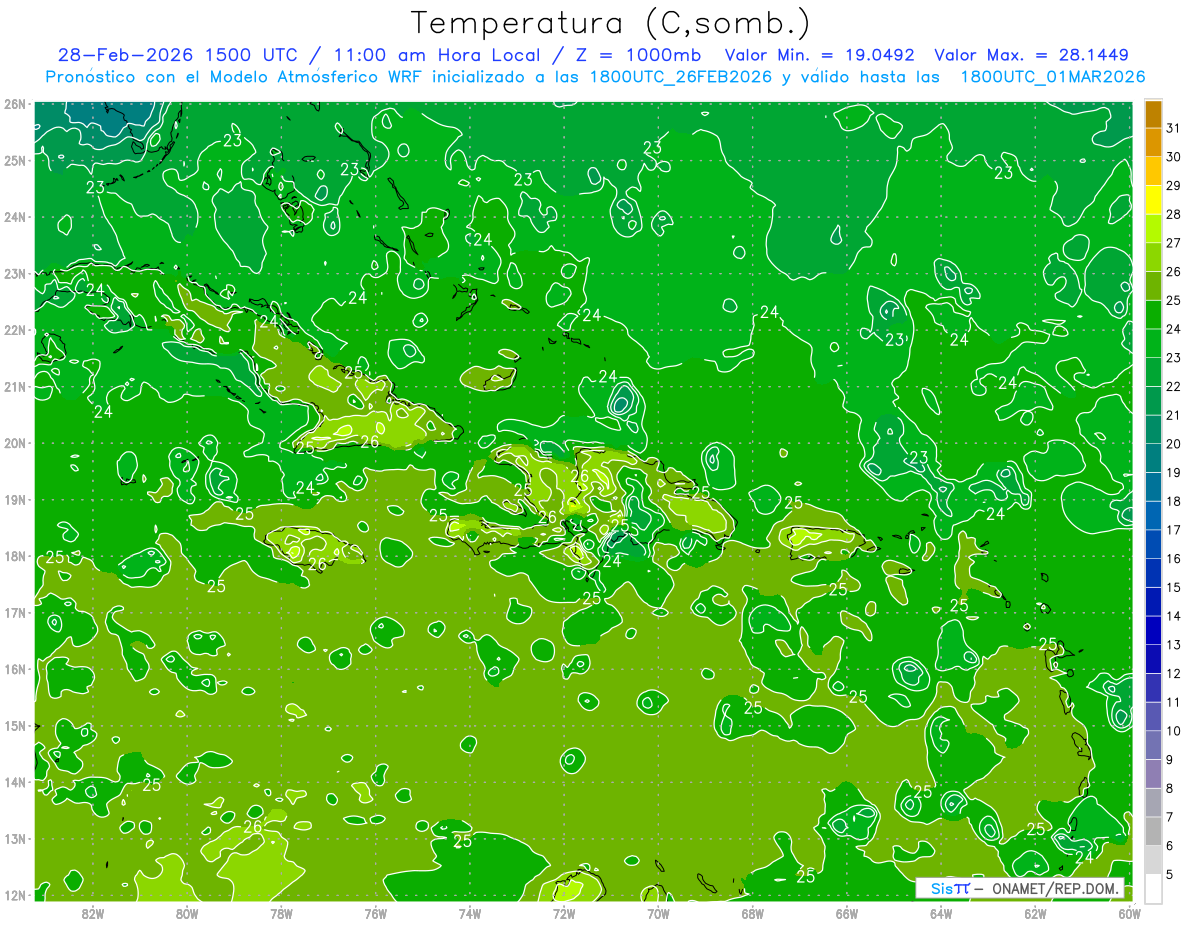
Task: Click longitude axis label '72W'
Action: [x=564, y=913]
